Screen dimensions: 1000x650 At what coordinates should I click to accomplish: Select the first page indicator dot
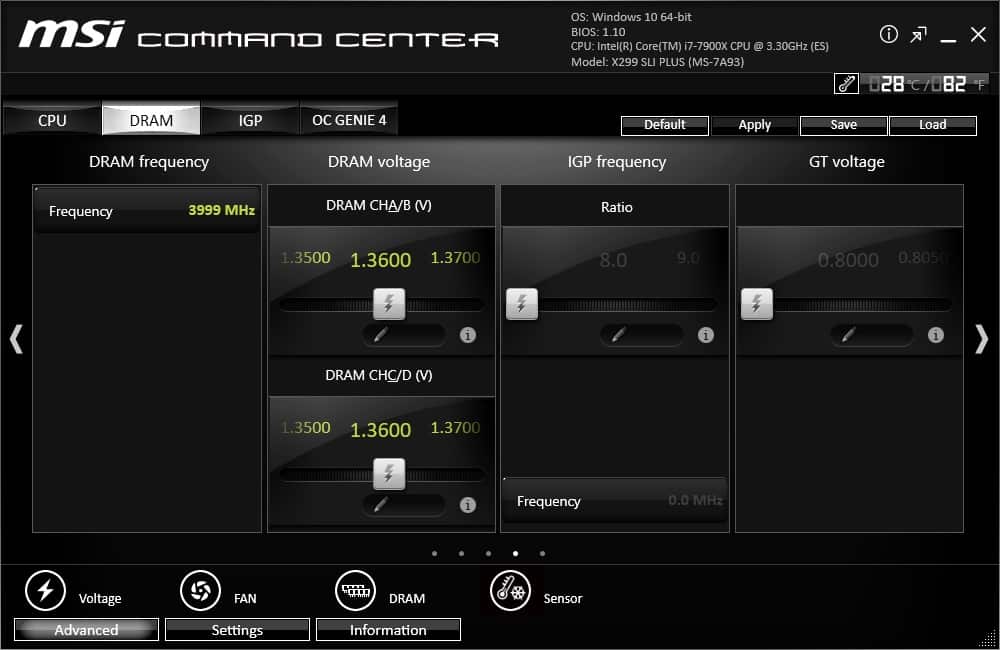[x=434, y=554]
